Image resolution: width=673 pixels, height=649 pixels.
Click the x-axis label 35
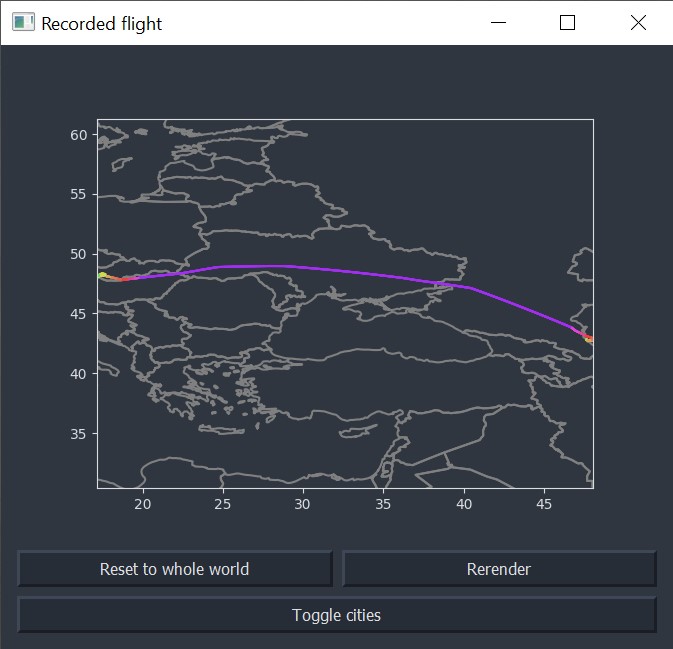(x=383, y=504)
